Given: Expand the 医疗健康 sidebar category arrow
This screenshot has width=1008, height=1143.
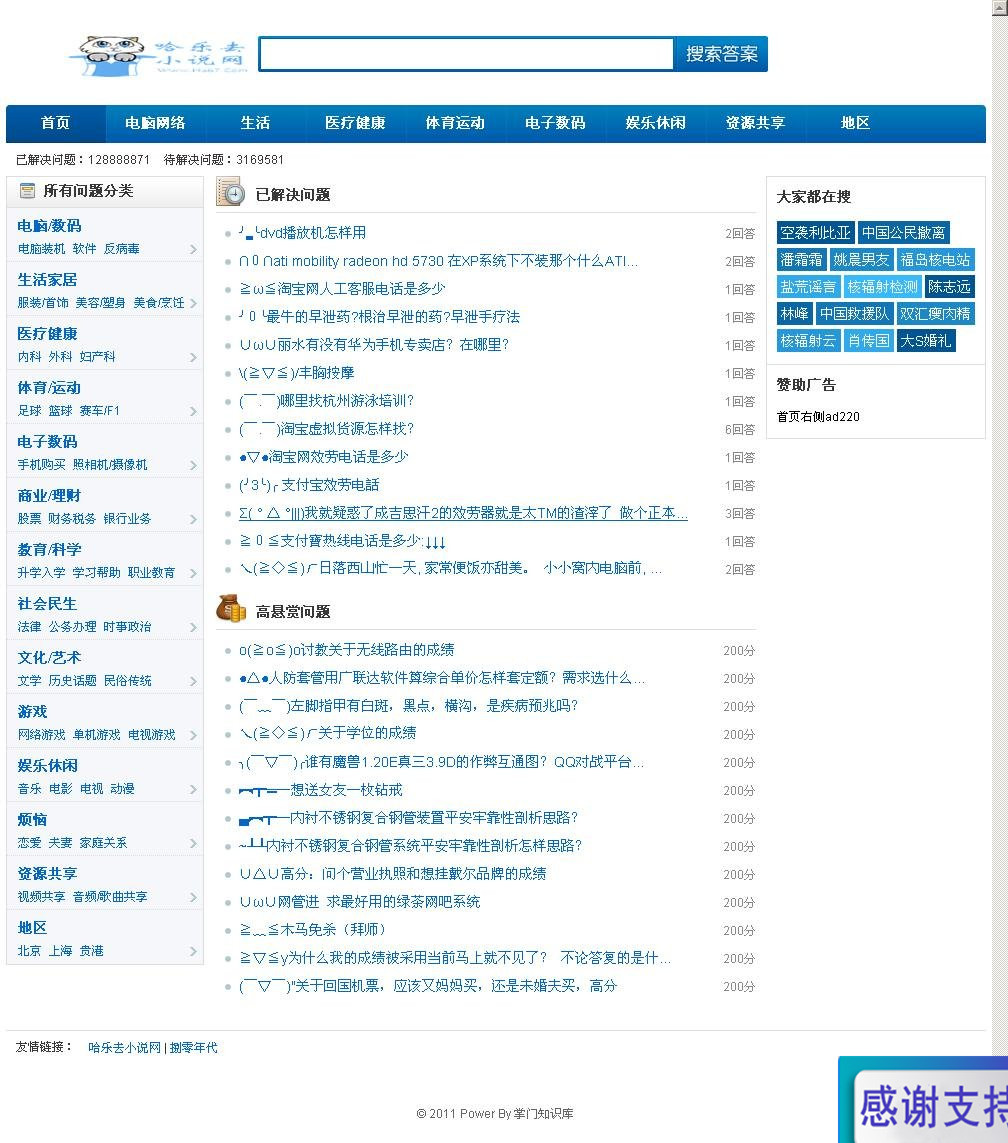Looking at the screenshot, I should point(193,357).
